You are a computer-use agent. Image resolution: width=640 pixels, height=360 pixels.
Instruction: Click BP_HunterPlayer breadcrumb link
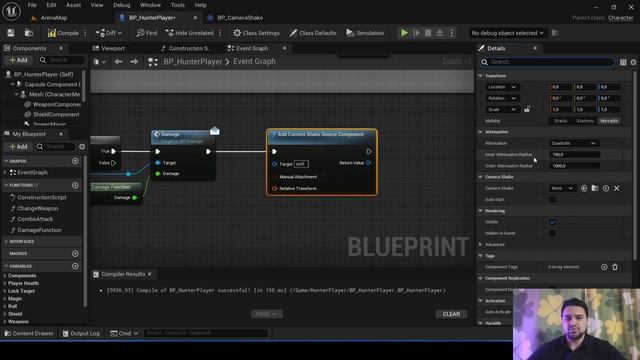pyautogui.click(x=193, y=62)
